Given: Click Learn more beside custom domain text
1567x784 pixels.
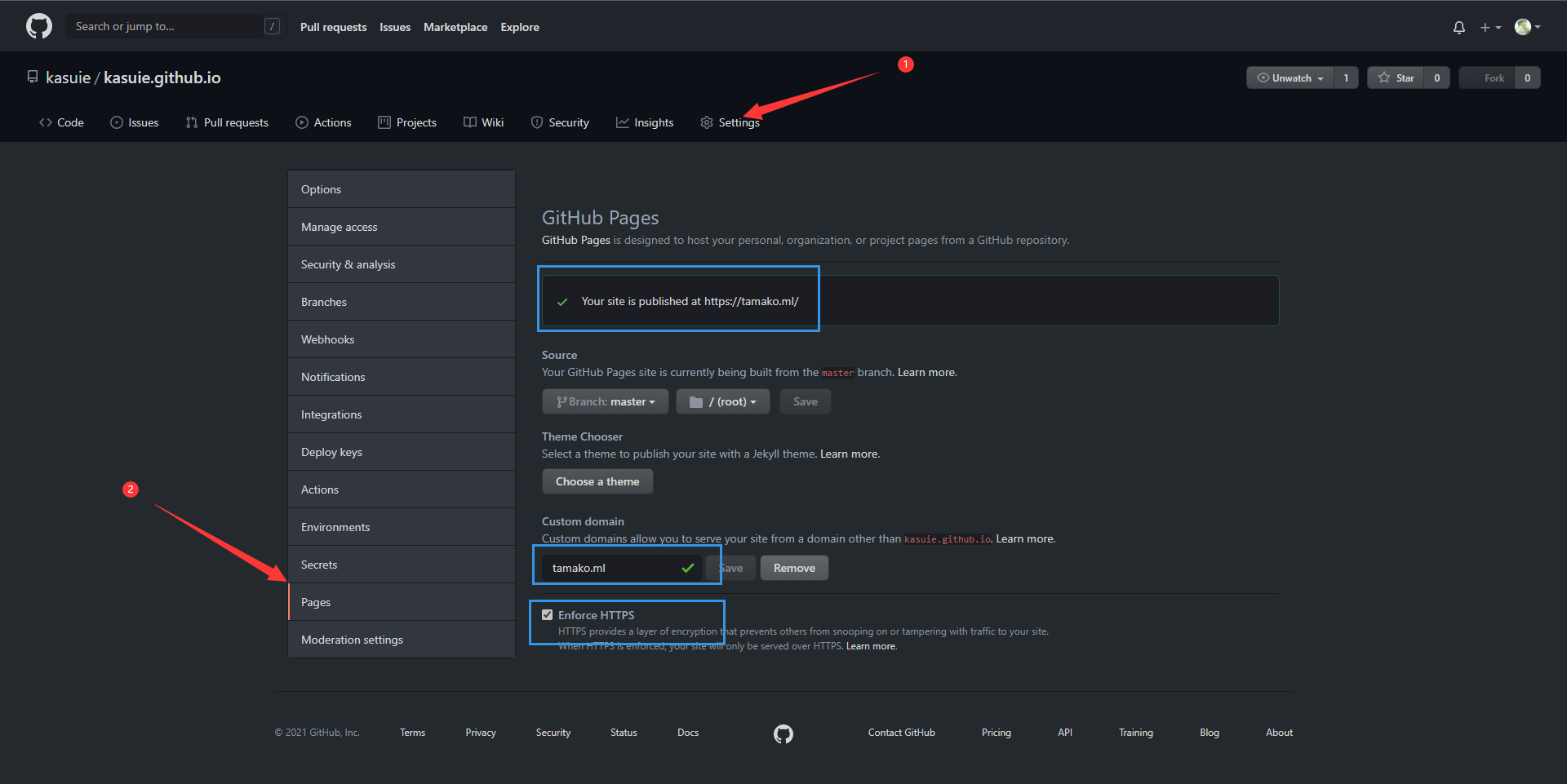Looking at the screenshot, I should pyautogui.click(x=1025, y=538).
